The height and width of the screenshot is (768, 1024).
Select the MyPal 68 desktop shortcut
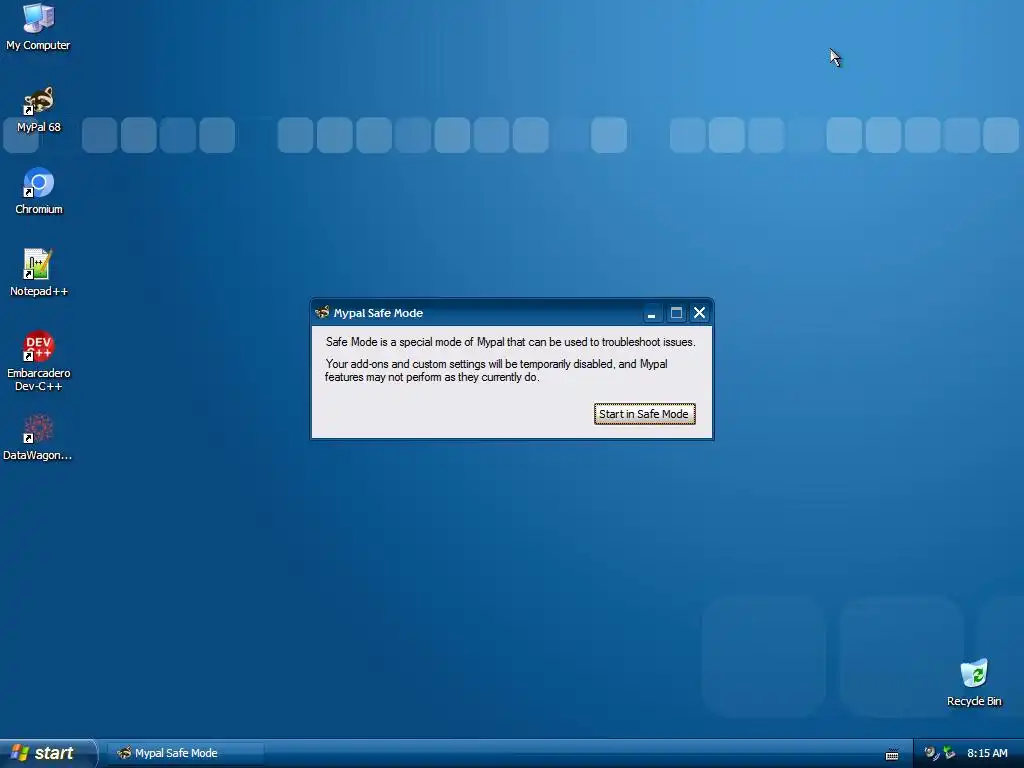[38, 110]
